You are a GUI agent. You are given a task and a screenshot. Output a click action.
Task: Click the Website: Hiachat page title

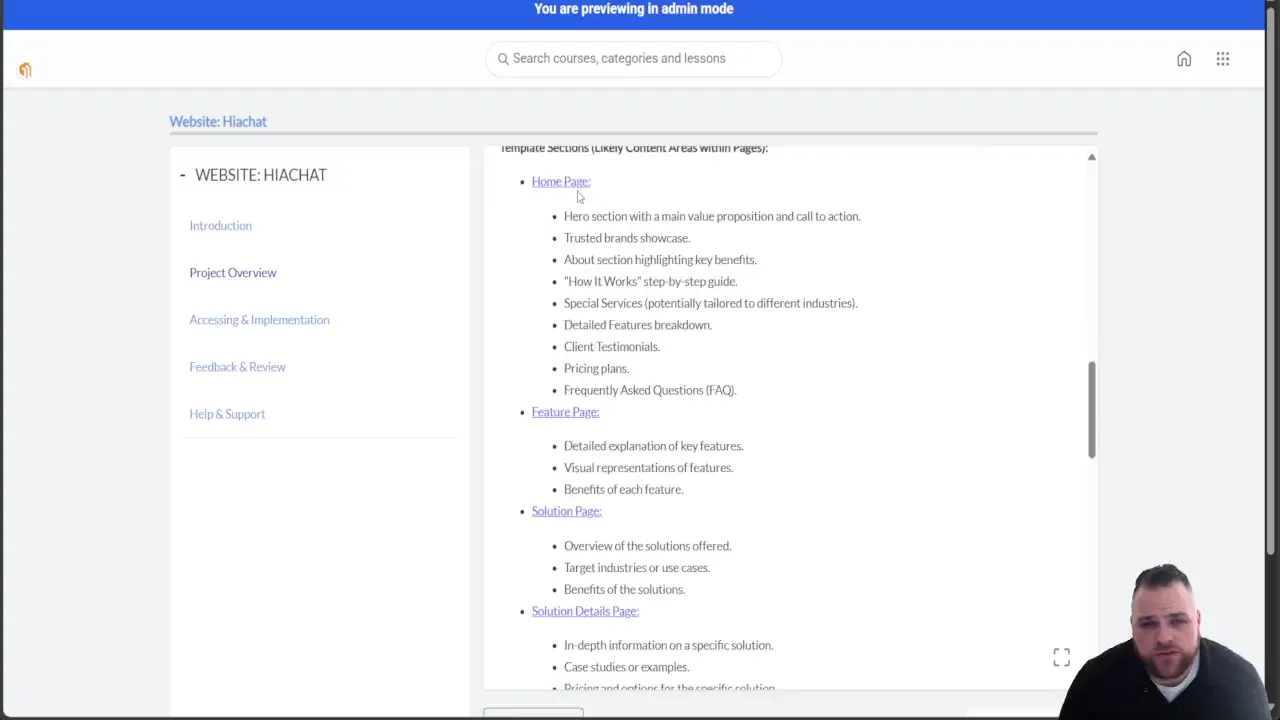point(218,121)
